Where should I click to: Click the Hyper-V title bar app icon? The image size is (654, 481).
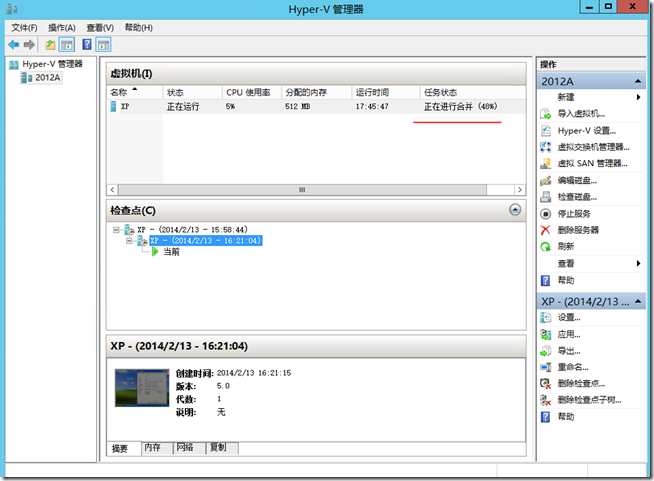[12, 9]
